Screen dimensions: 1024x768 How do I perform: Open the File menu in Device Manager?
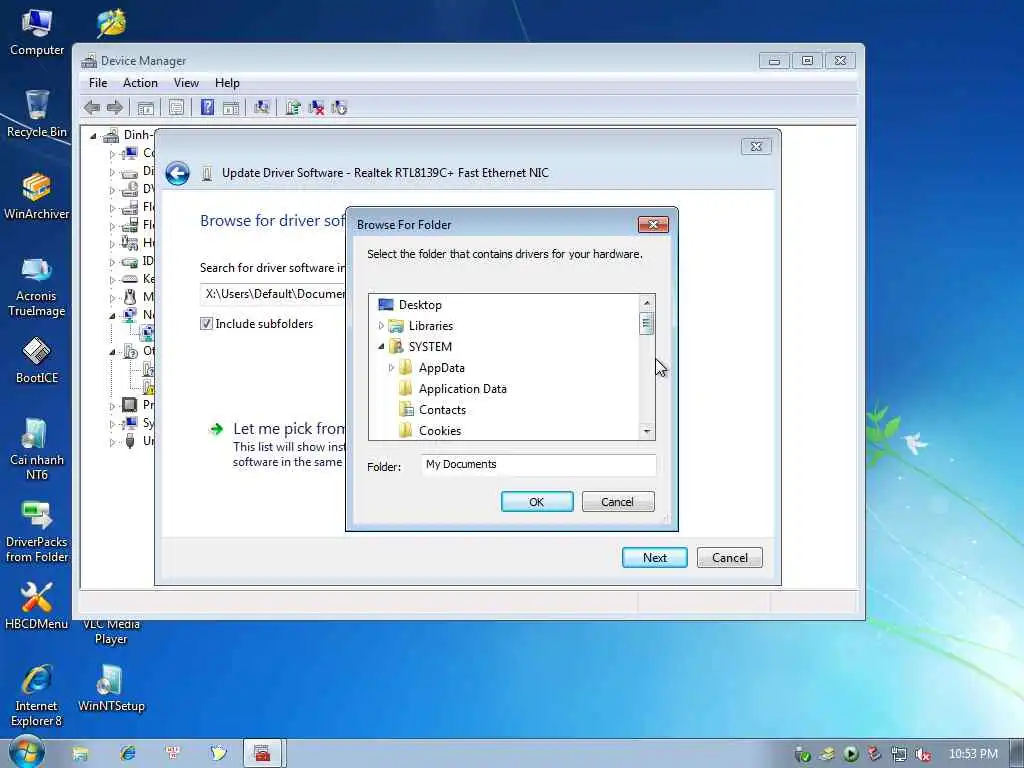point(98,83)
